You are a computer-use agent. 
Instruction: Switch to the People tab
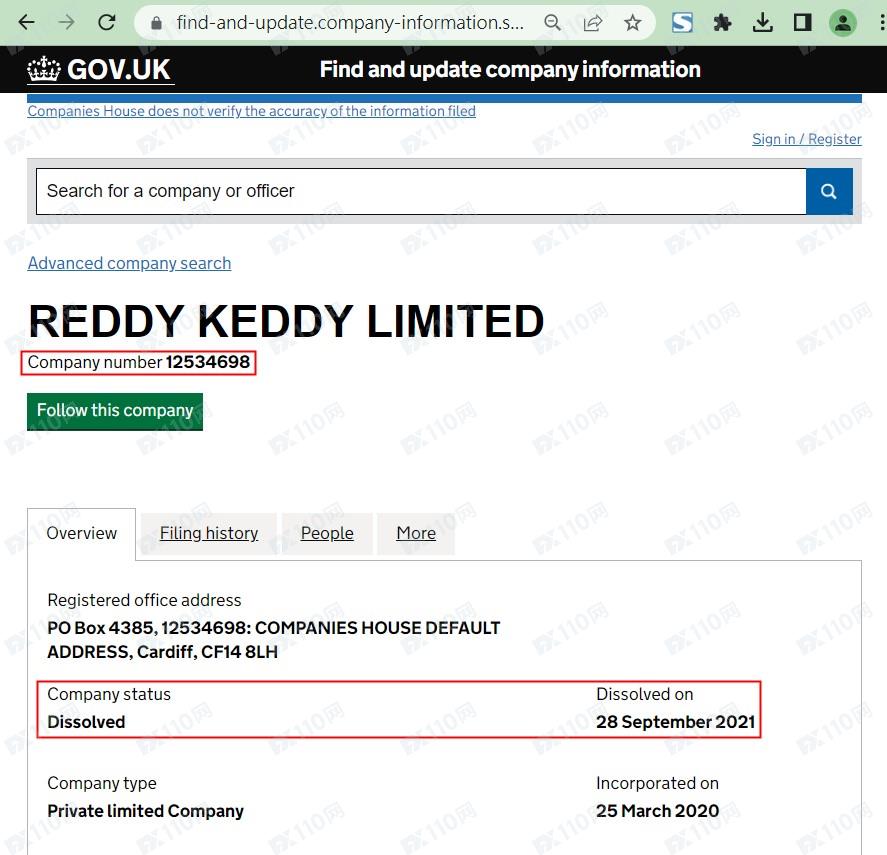pyautogui.click(x=327, y=533)
